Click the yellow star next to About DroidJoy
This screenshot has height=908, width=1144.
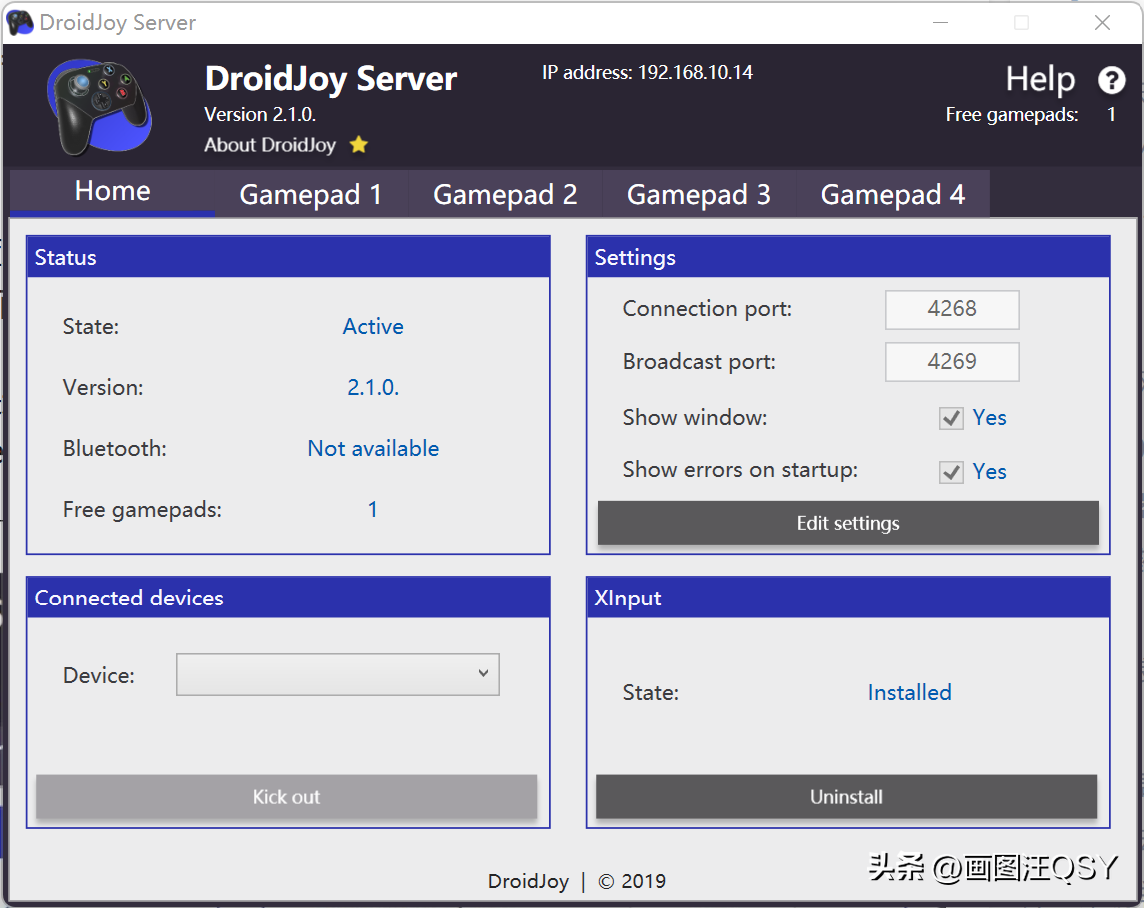(x=358, y=144)
